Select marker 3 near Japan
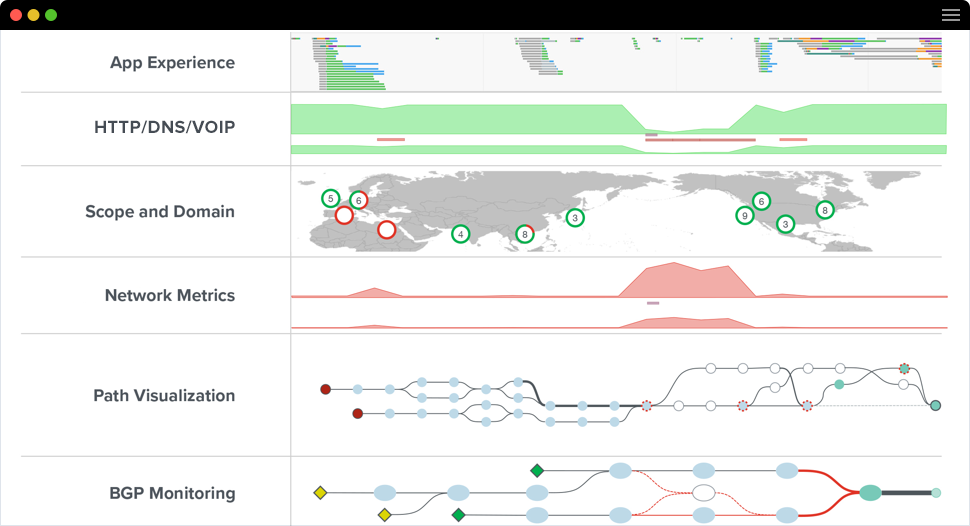The image size is (970, 526). [575, 217]
